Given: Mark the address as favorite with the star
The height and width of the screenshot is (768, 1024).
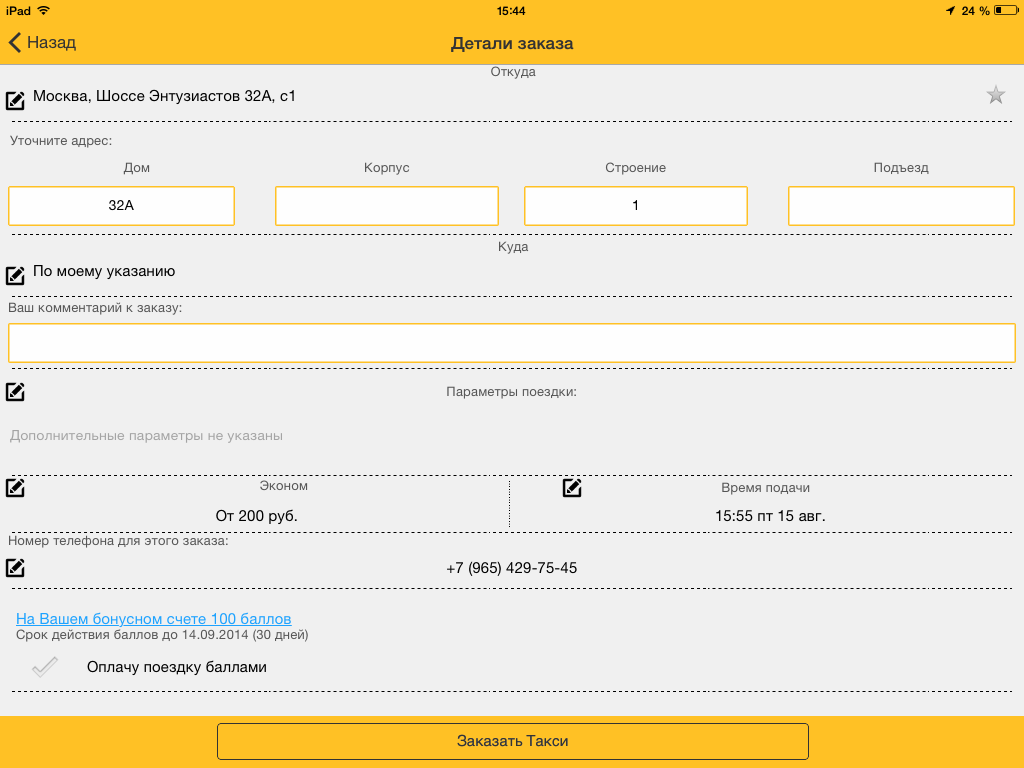Looking at the screenshot, I should 995,95.
